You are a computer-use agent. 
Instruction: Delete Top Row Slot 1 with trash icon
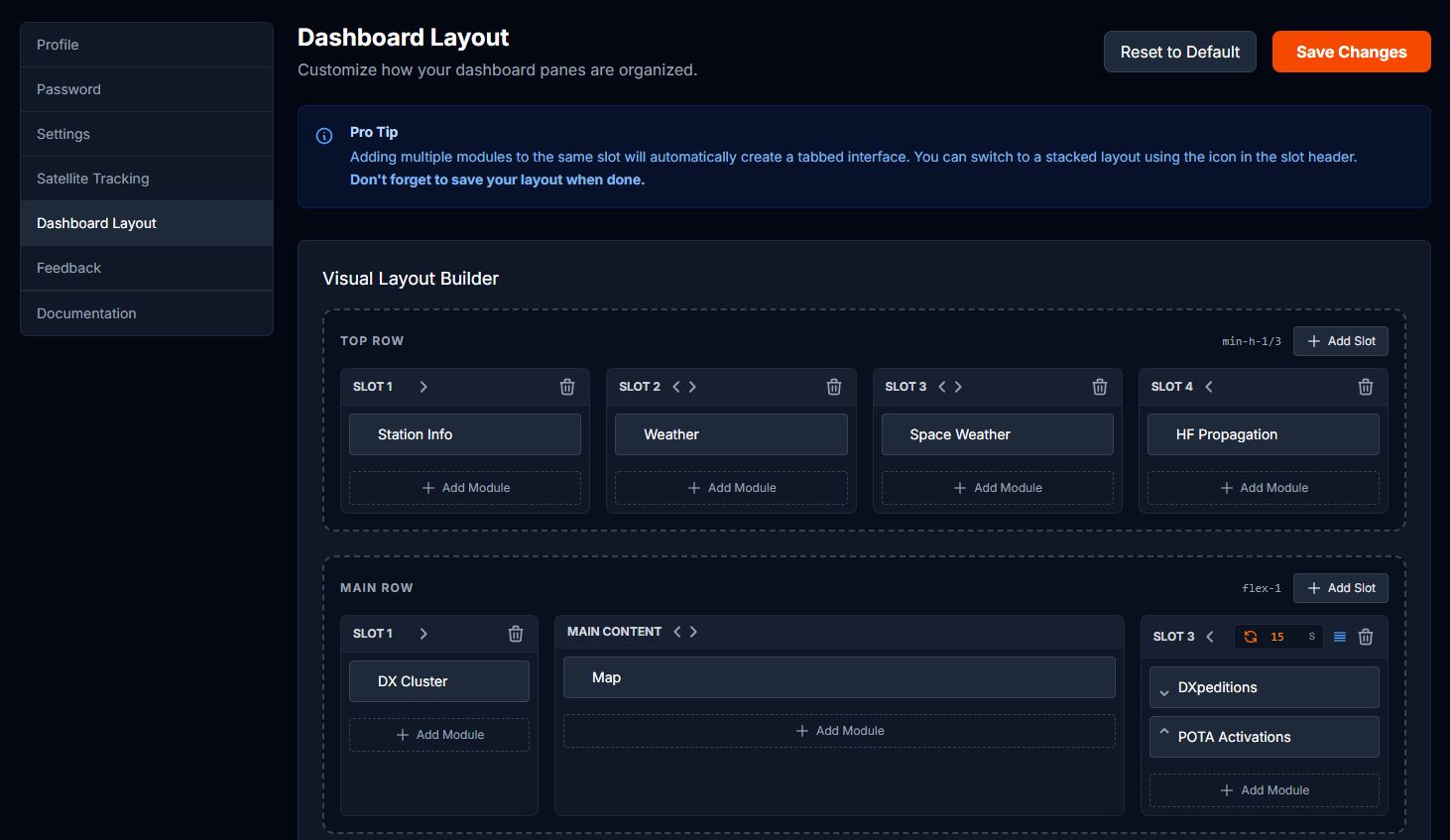click(x=567, y=387)
